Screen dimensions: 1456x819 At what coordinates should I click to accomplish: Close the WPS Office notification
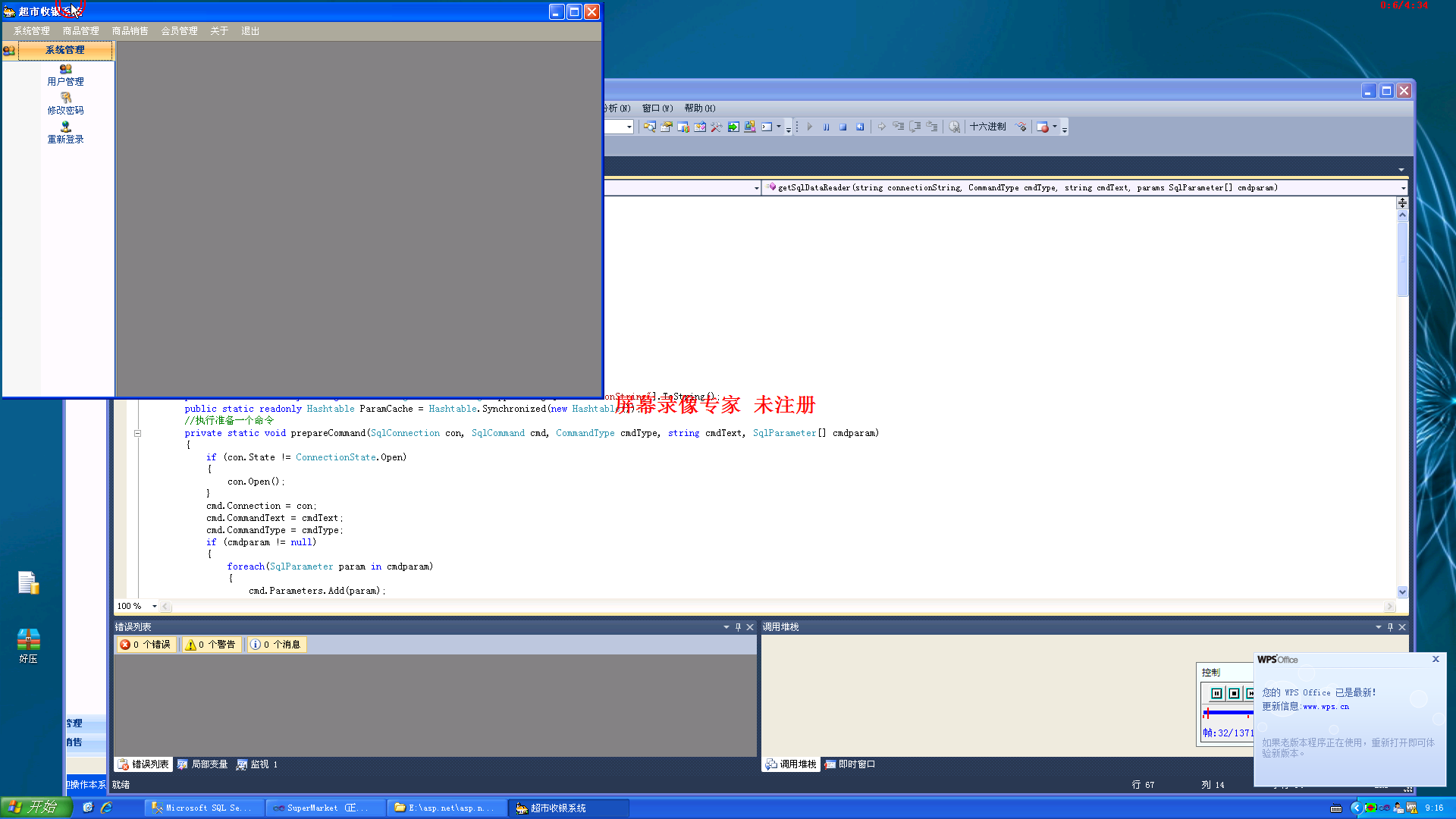point(1436,659)
